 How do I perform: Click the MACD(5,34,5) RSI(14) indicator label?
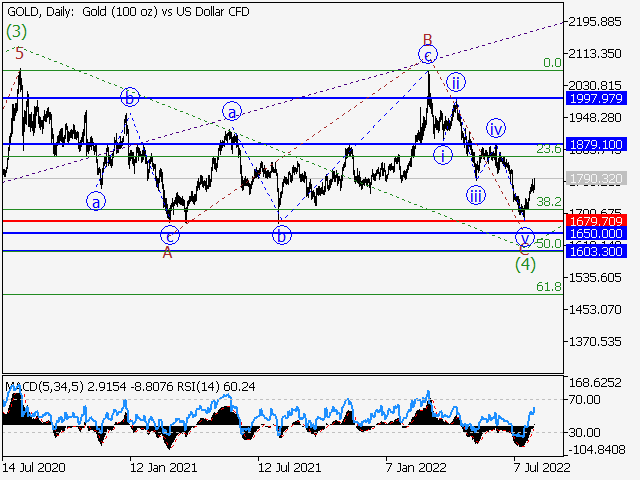point(130,387)
